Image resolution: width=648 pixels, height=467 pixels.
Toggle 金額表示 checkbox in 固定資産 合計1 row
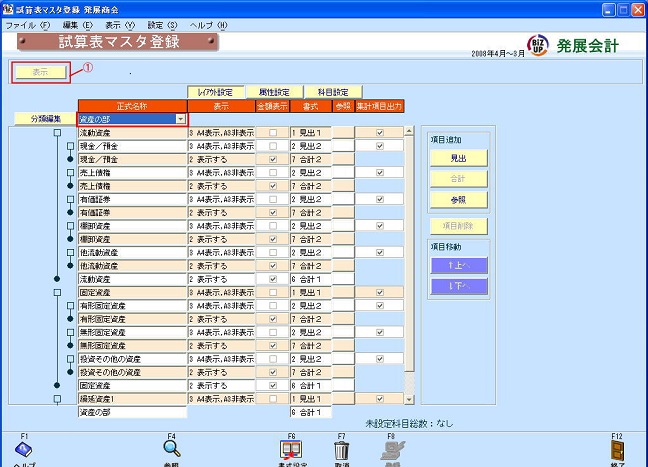point(272,385)
